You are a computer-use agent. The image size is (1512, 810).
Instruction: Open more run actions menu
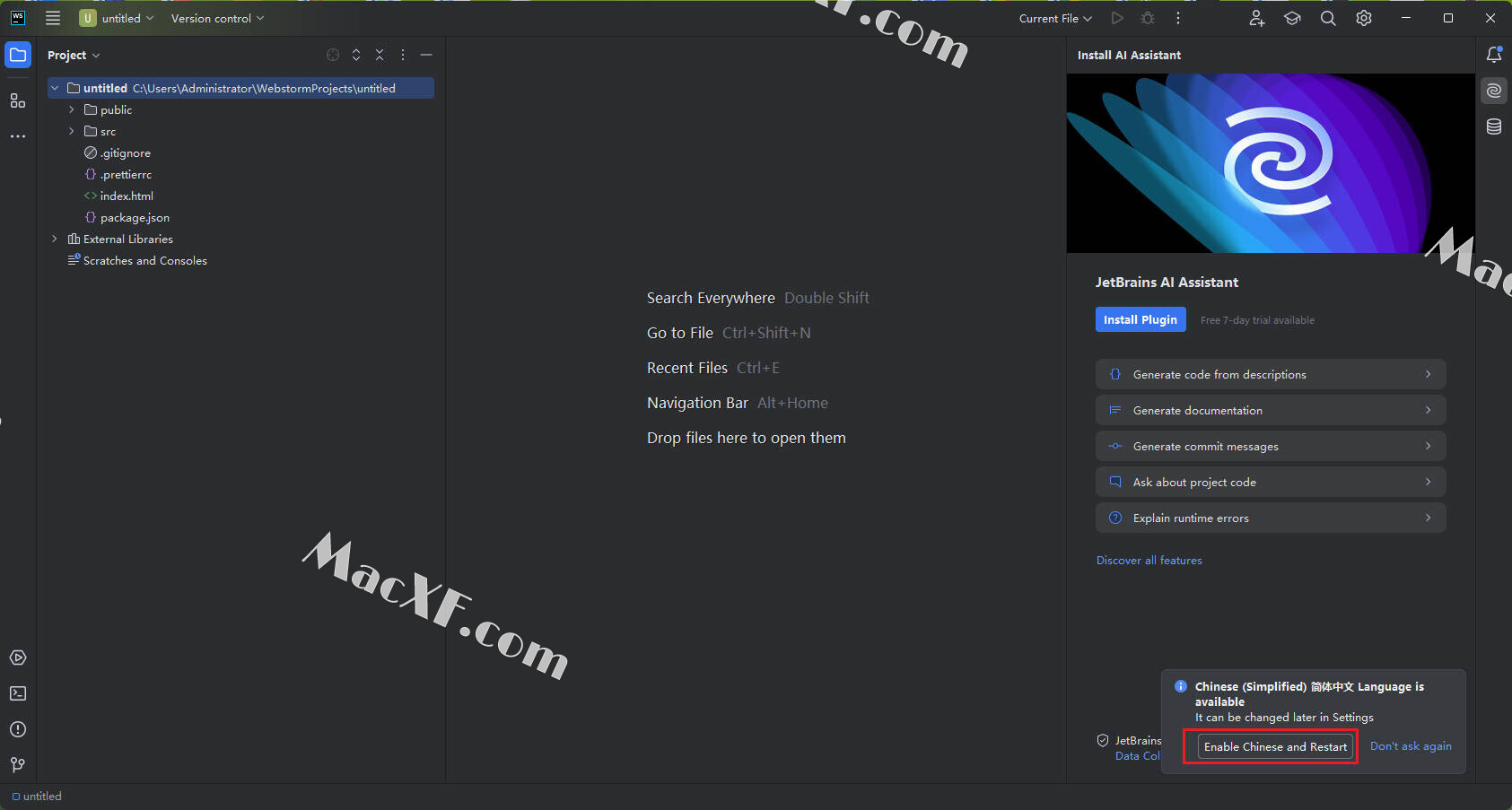[x=1178, y=18]
